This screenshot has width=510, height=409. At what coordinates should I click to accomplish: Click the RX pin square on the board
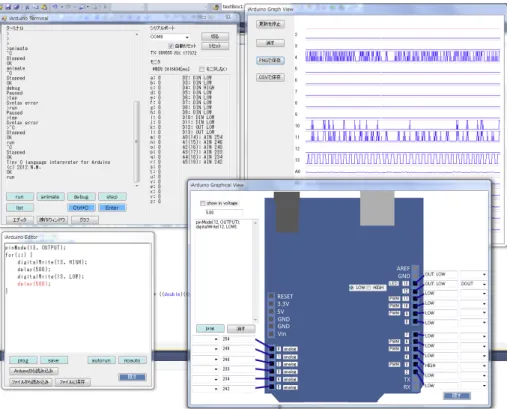click(415, 387)
